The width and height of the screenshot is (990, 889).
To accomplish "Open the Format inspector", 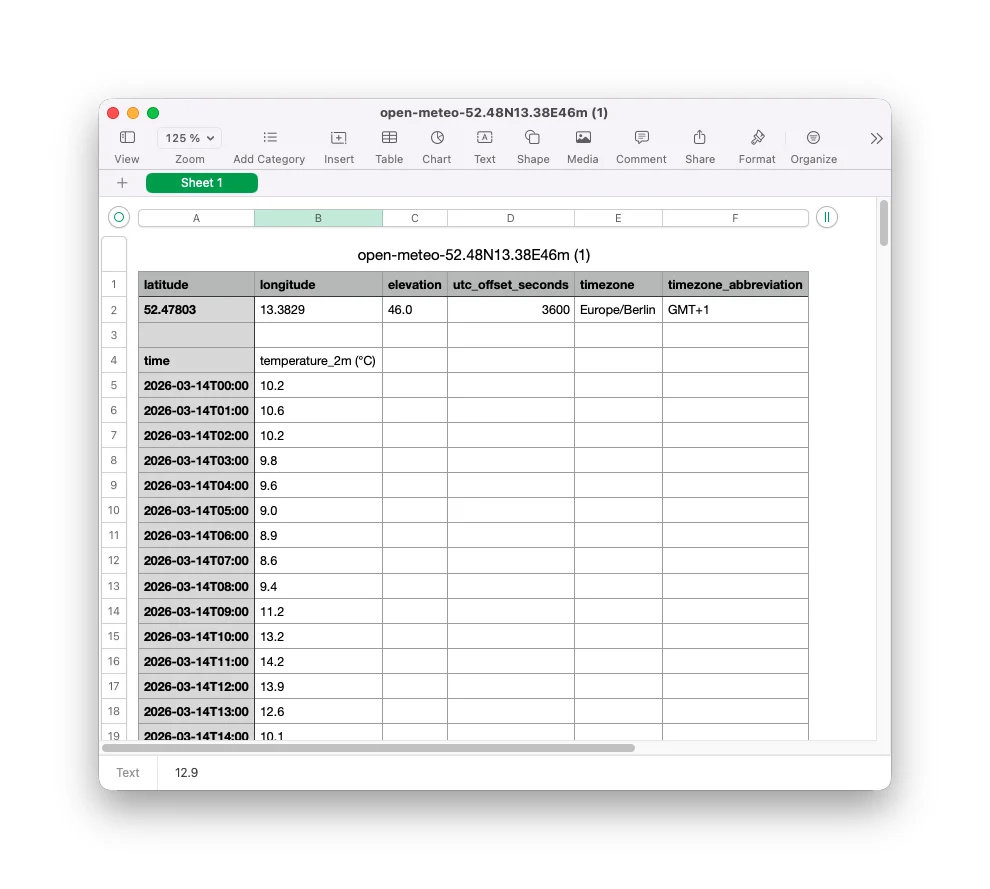I will click(x=756, y=141).
